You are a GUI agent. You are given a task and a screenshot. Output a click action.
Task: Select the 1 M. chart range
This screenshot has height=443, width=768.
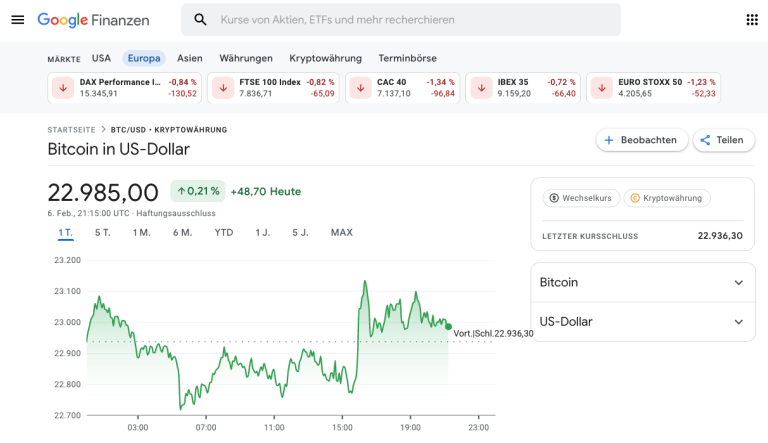(142, 233)
